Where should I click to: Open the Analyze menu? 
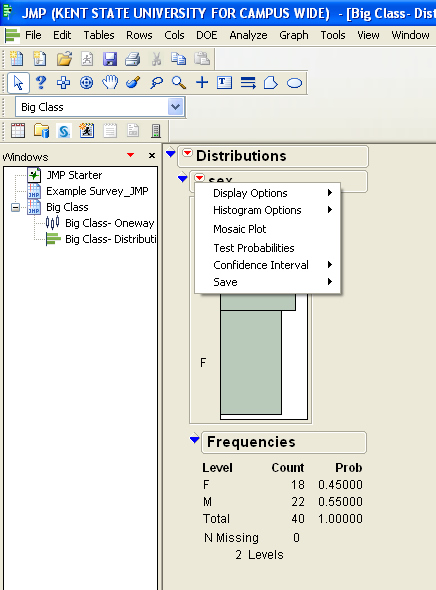248,35
